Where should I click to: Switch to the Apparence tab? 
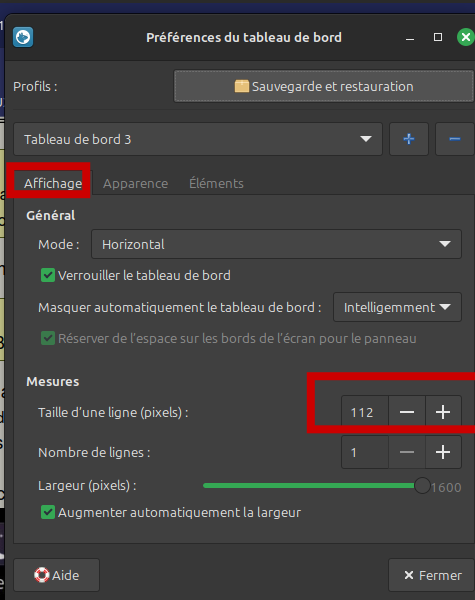point(135,184)
